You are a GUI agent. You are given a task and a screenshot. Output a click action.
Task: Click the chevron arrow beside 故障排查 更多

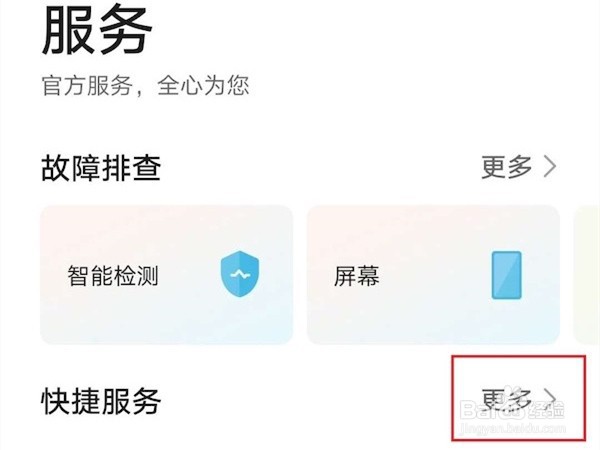point(550,167)
